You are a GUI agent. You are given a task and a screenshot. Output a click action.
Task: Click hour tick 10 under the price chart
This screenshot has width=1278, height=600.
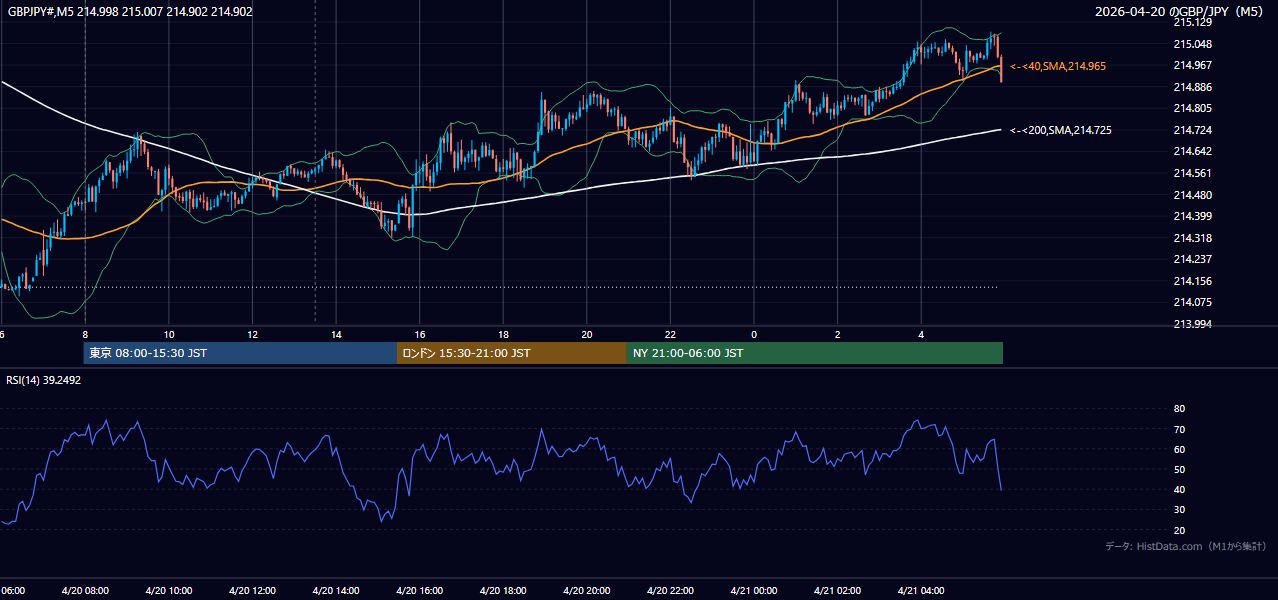point(169,335)
